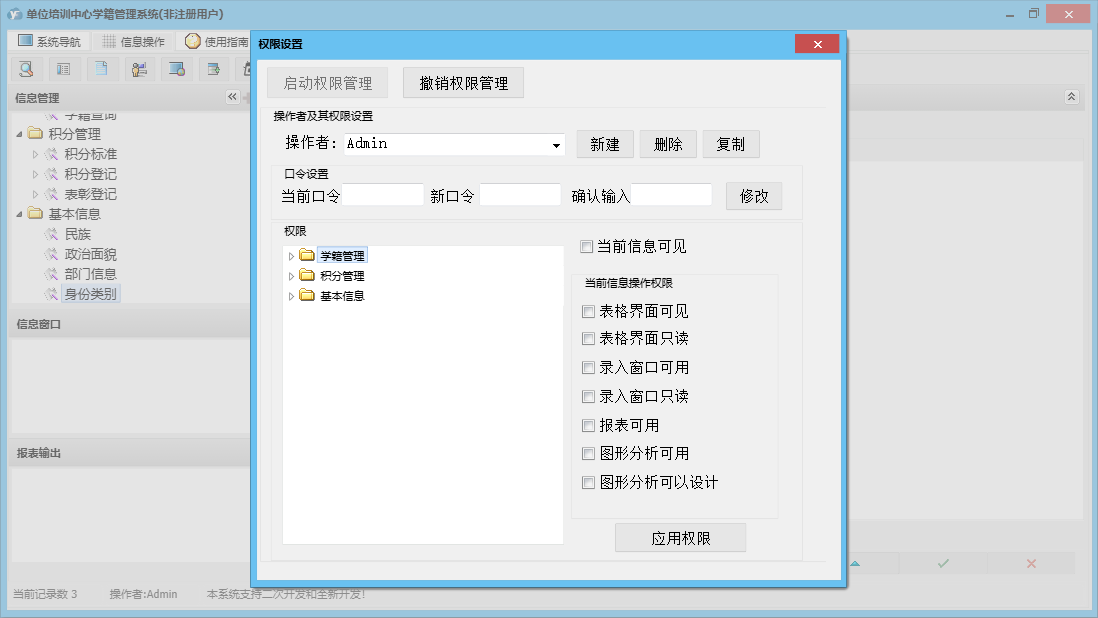Click the folder icon beside 积分管理 in 权限 tree
Screen dimensions: 1098x618
(307, 275)
